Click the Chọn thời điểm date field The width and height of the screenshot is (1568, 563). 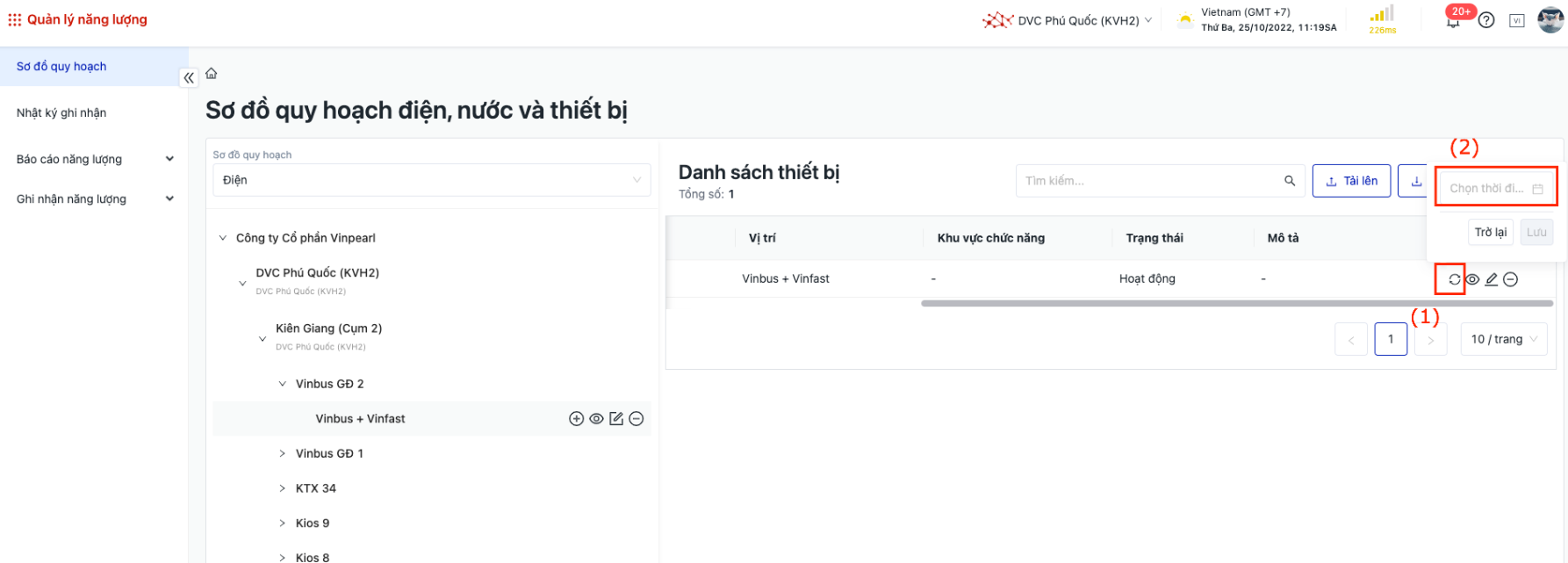1496,188
